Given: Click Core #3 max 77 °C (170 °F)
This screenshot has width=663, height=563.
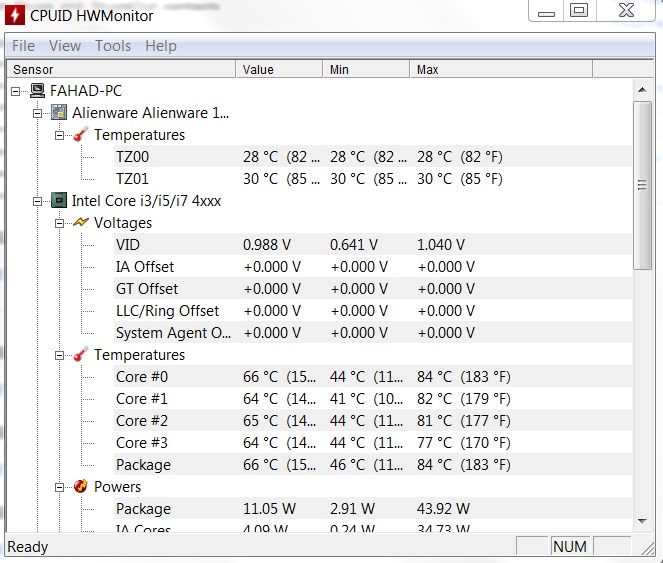Looking at the screenshot, I should coord(463,442).
